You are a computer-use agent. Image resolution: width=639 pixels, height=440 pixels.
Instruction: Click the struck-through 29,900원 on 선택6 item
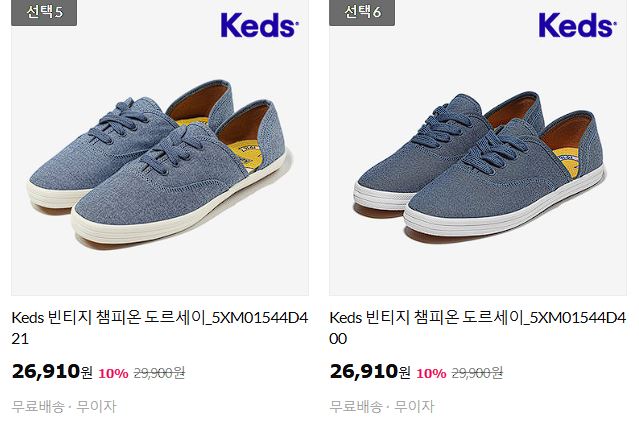point(477,372)
